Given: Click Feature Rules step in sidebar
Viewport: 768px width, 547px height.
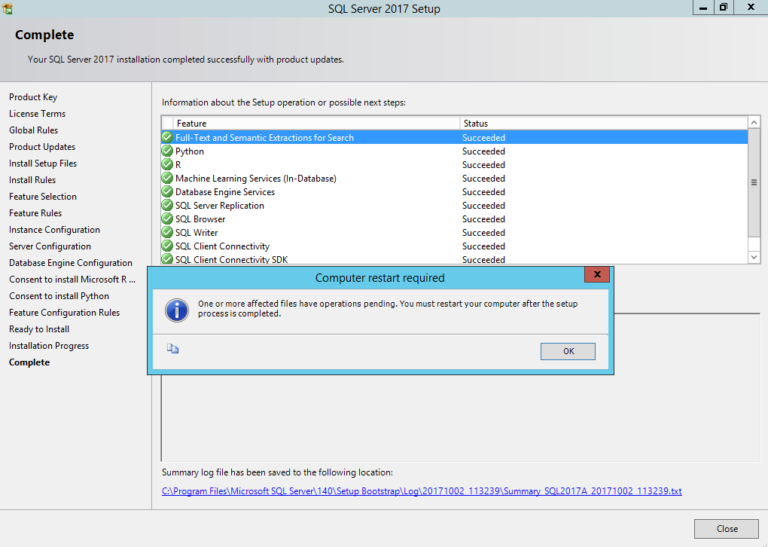Looking at the screenshot, I should click(35, 213).
